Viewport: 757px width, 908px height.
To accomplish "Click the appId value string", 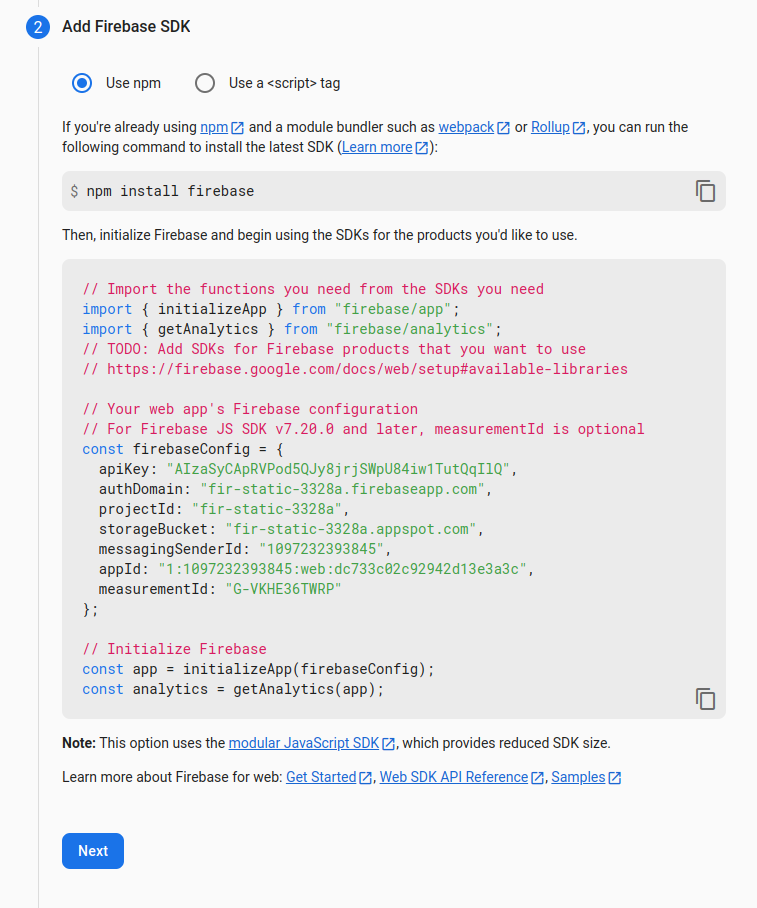I will click(342, 569).
